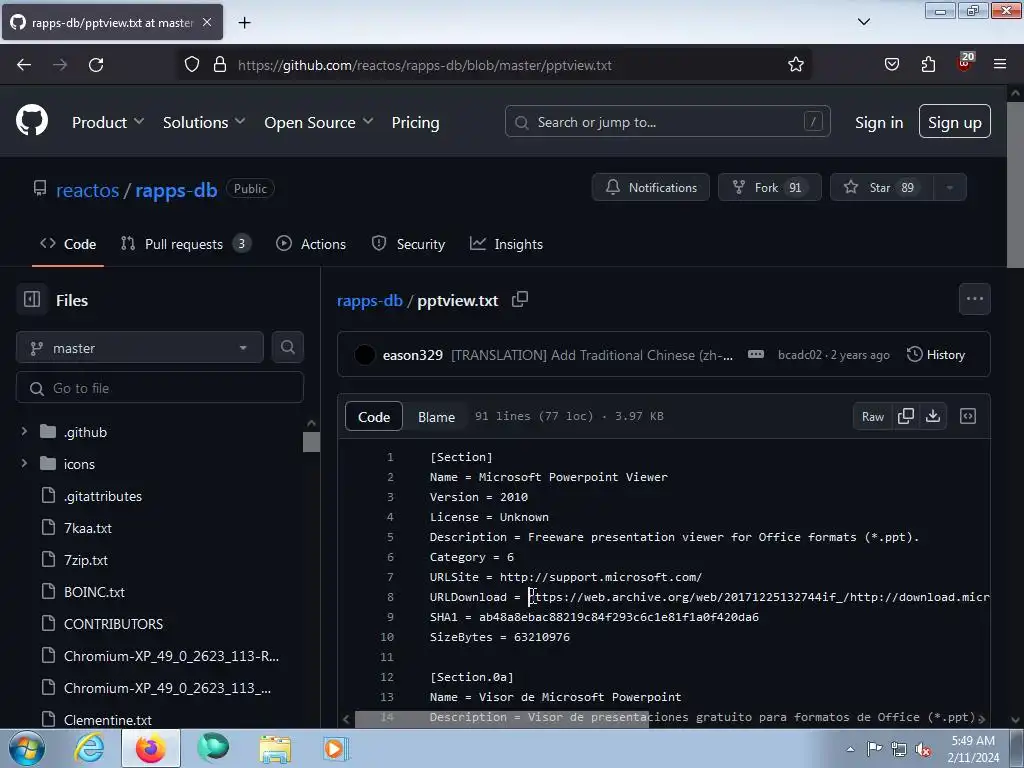Click the Notifications button
Viewport: 1024px width, 768px height.
(650, 187)
